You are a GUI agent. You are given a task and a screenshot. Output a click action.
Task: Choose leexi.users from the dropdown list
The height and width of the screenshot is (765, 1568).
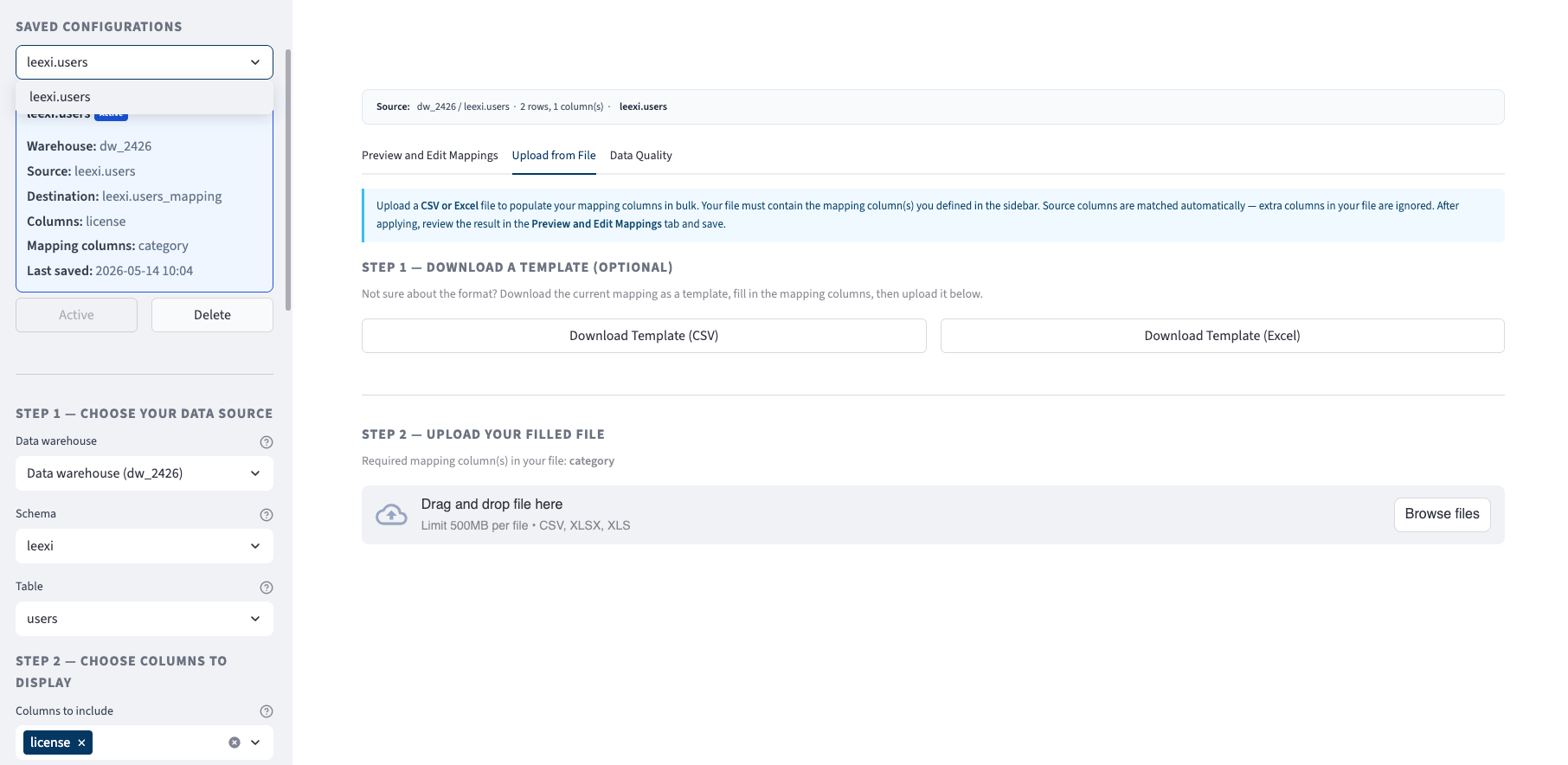(x=145, y=97)
